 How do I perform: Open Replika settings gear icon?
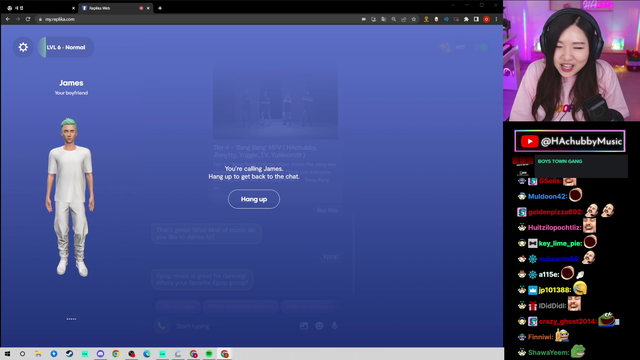pyautogui.click(x=23, y=47)
